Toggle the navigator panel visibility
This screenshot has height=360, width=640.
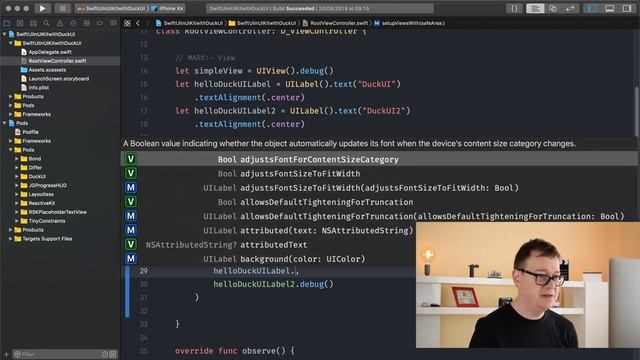(592, 8)
